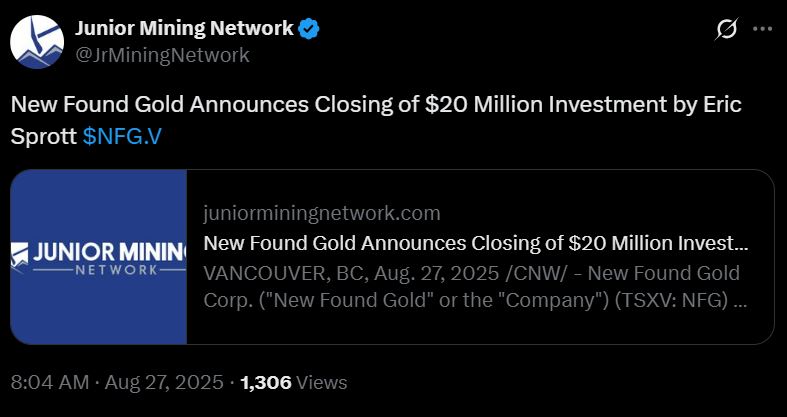The height and width of the screenshot is (417, 787).
Task: Click the $NFG.V cashtag
Action: 122,136
